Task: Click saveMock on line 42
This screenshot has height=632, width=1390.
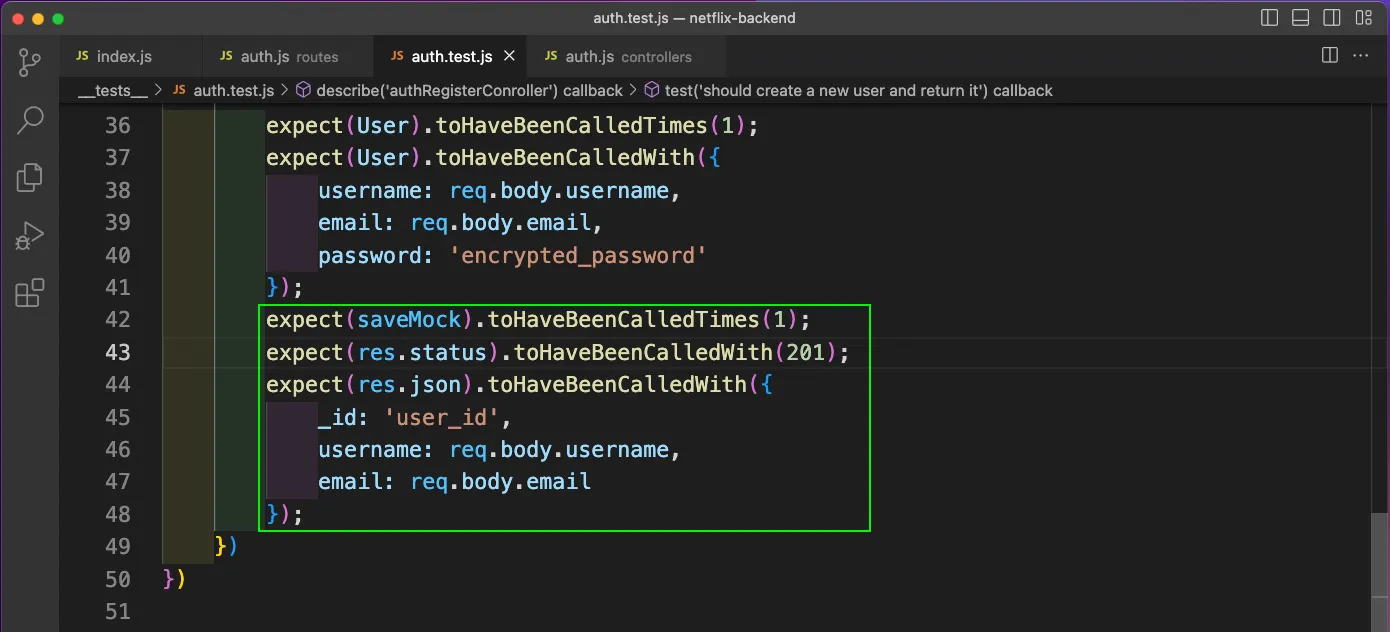Action: click(x=410, y=320)
